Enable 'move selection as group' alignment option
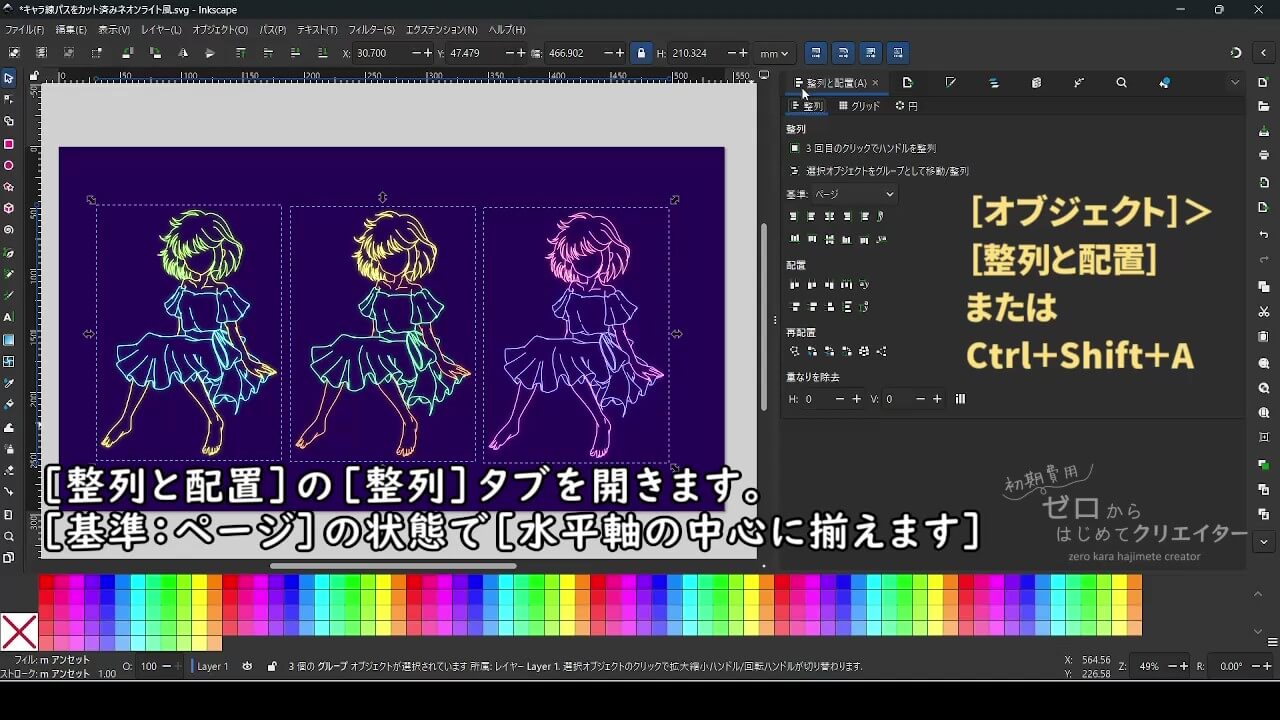Image resolution: width=1280 pixels, height=720 pixels. pos(795,170)
